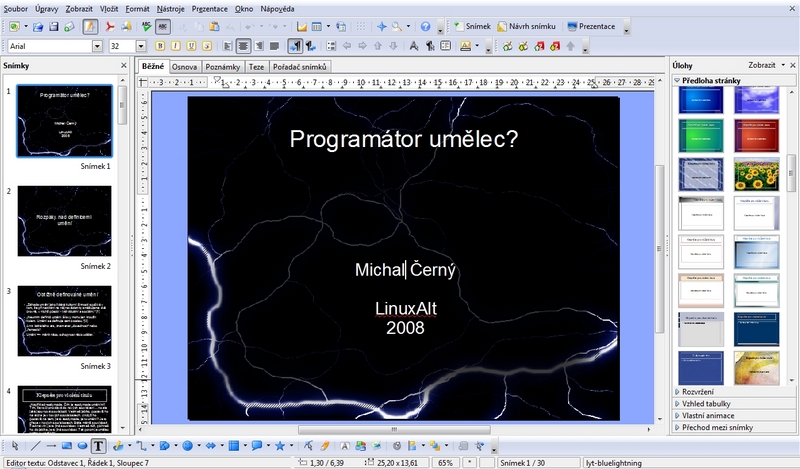Image resolution: width=800 pixels, height=469 pixels.
Task: Toggle italic formatting
Action: (x=176, y=46)
